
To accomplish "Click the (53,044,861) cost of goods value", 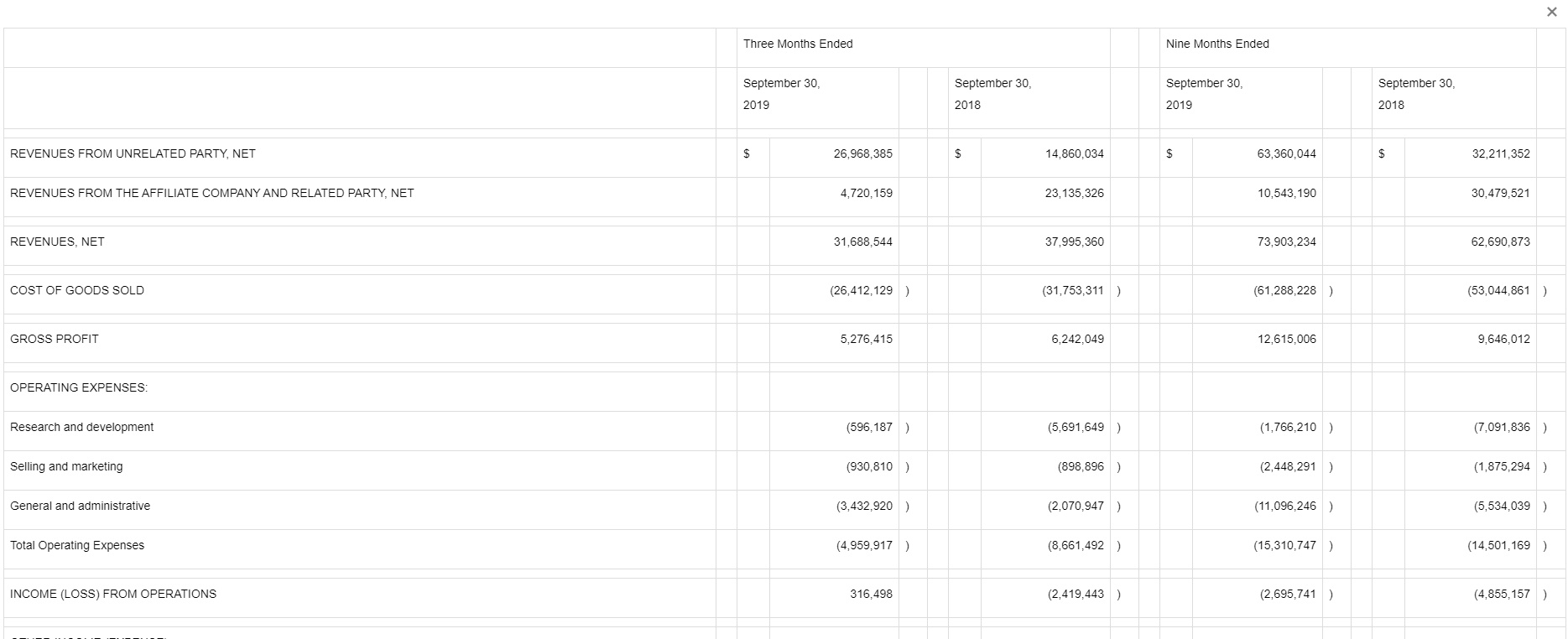I will (x=1498, y=291).
